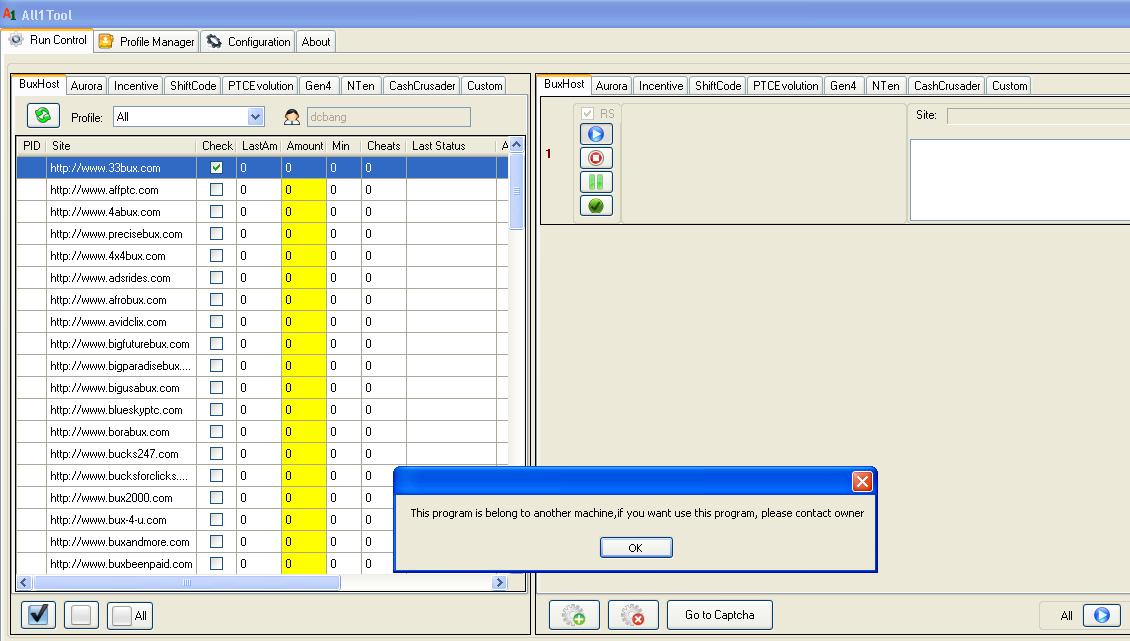1130x641 pixels.
Task: Open the Configuration tab
Action: [248, 42]
